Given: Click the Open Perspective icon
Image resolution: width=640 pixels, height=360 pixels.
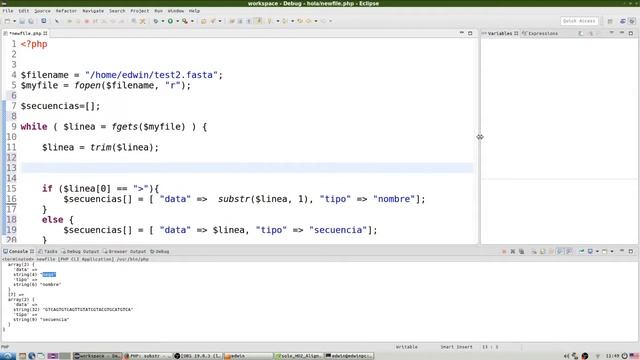Looking at the screenshot, I should click(x=610, y=21).
